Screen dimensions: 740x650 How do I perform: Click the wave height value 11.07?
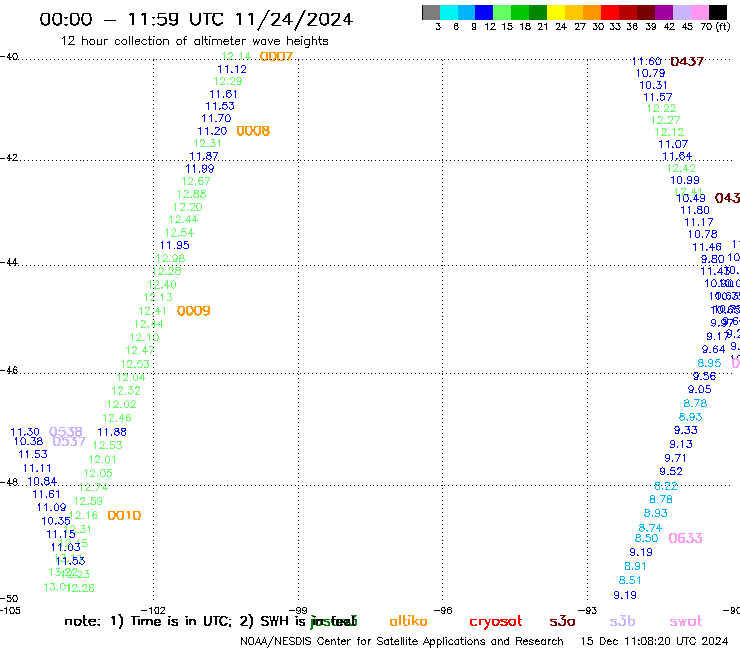tap(673, 144)
